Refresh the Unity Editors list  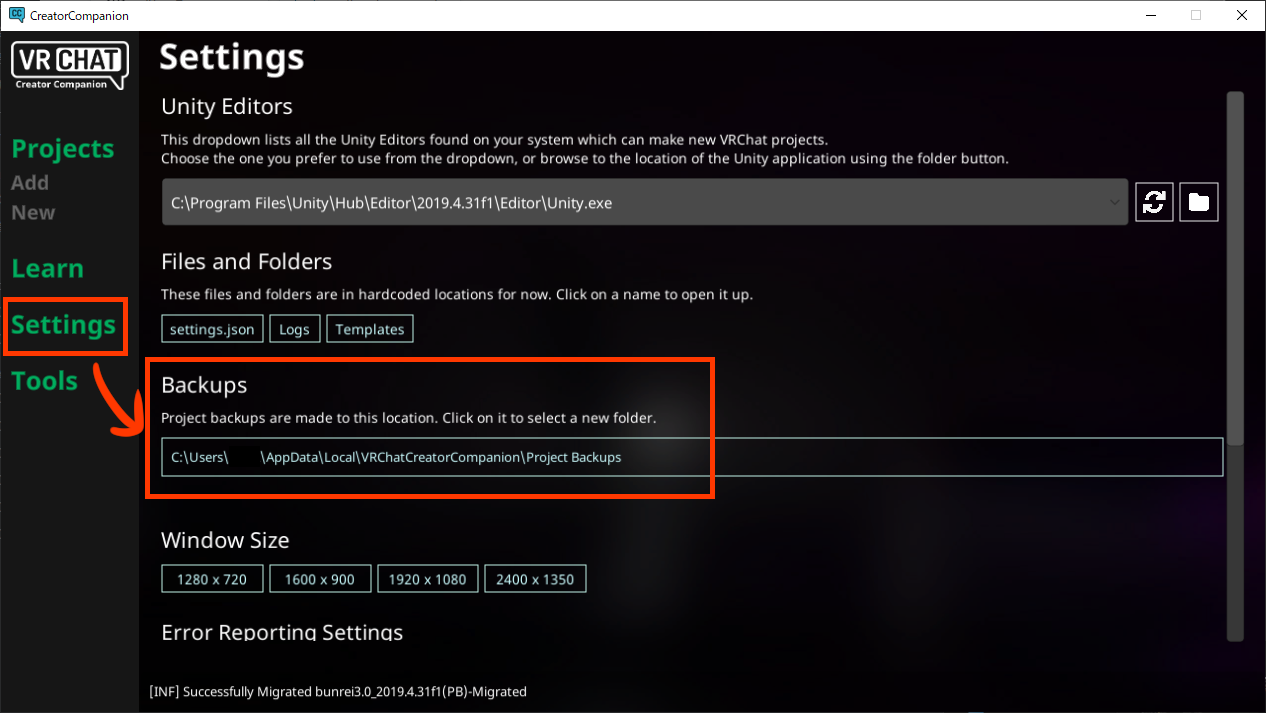pyautogui.click(x=1154, y=203)
